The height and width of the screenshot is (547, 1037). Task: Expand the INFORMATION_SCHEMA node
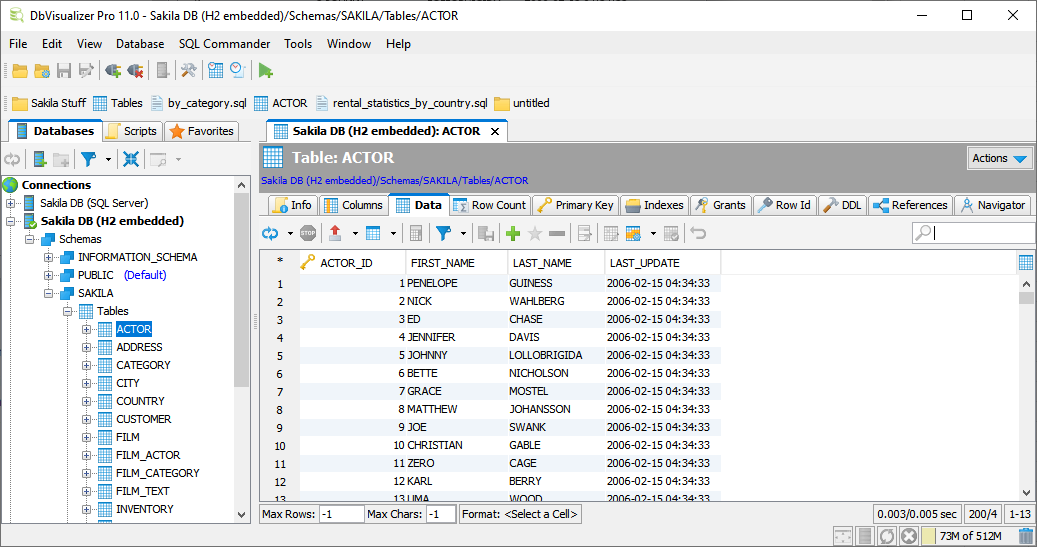pos(48,257)
